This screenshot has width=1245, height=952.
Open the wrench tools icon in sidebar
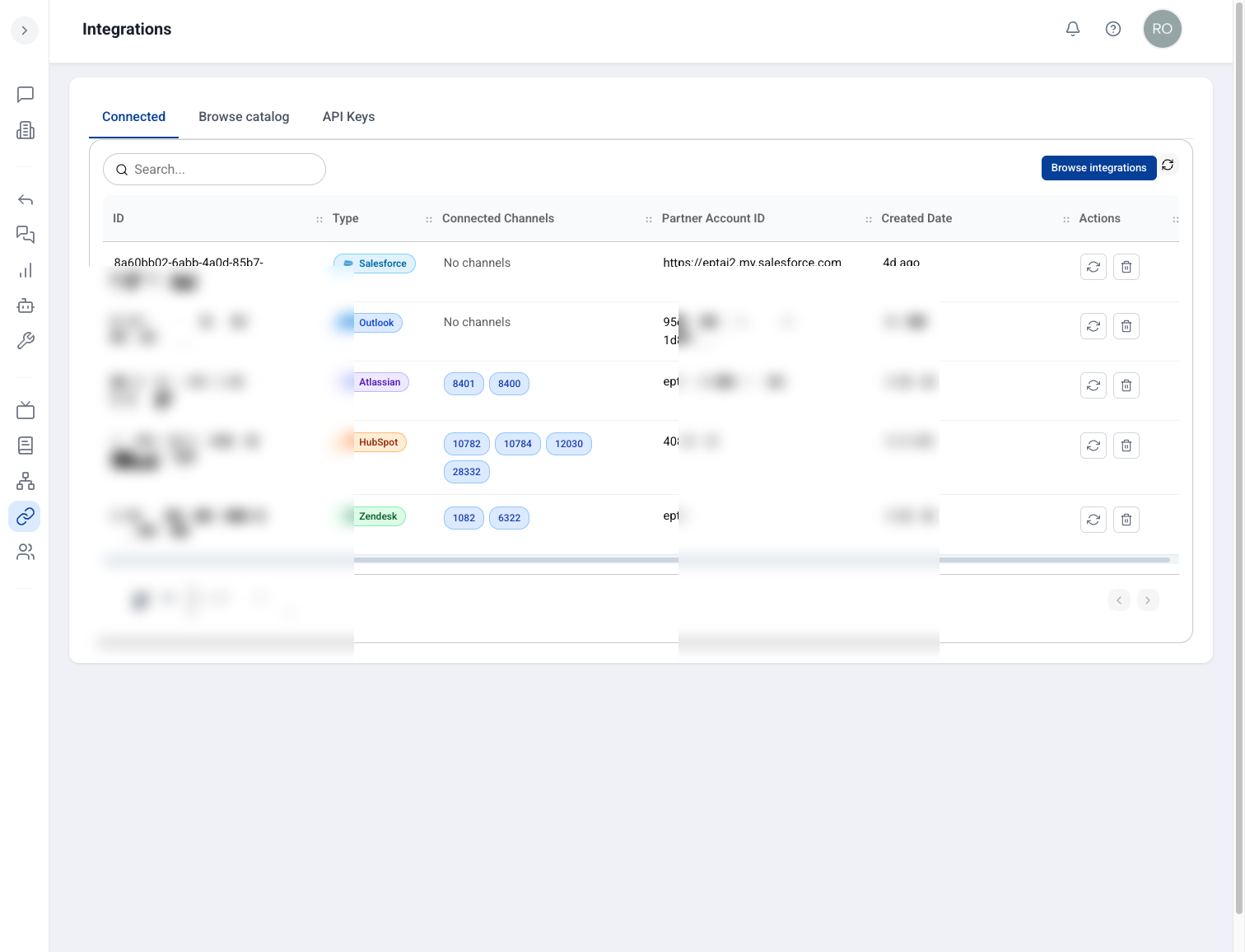point(26,341)
